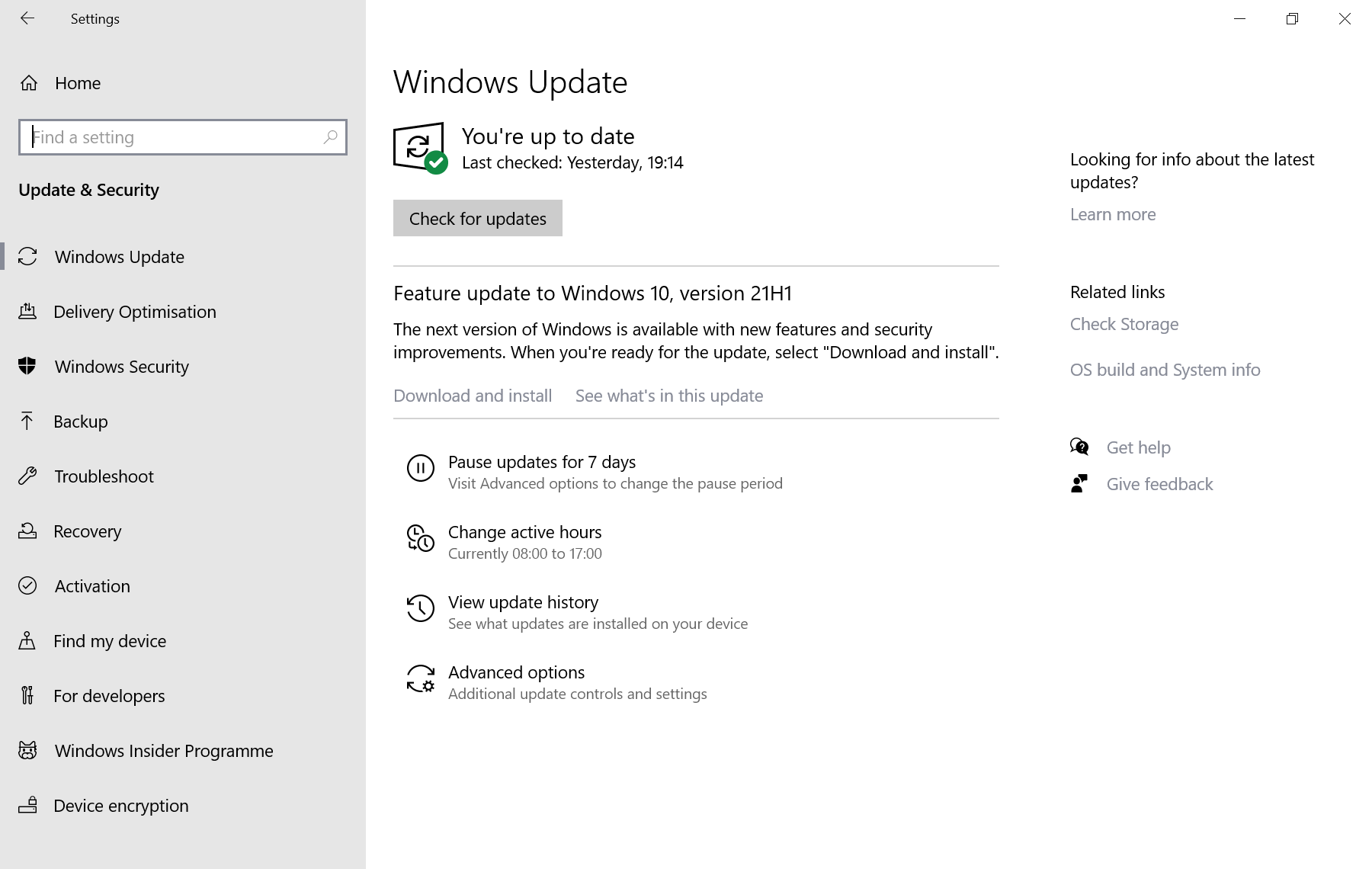This screenshot has width=1372, height=869.
Task: Click the Give feedback person icon
Action: coord(1079,483)
